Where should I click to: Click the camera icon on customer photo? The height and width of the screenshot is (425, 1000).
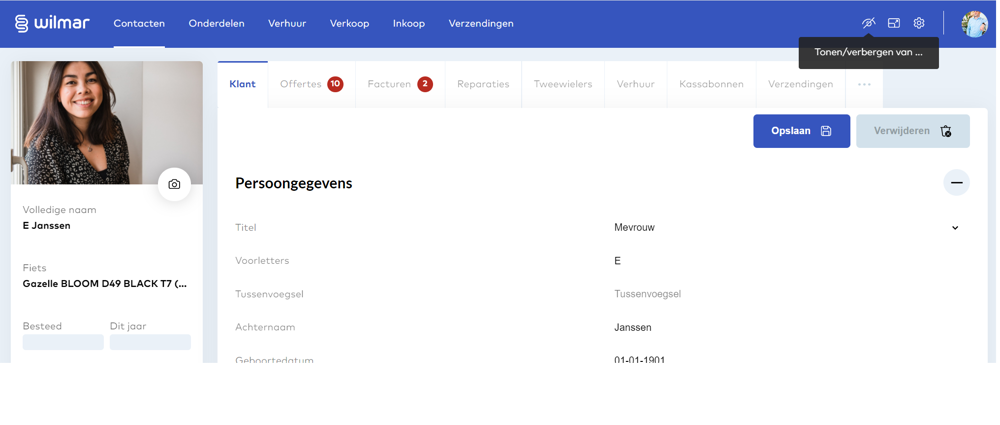click(174, 184)
